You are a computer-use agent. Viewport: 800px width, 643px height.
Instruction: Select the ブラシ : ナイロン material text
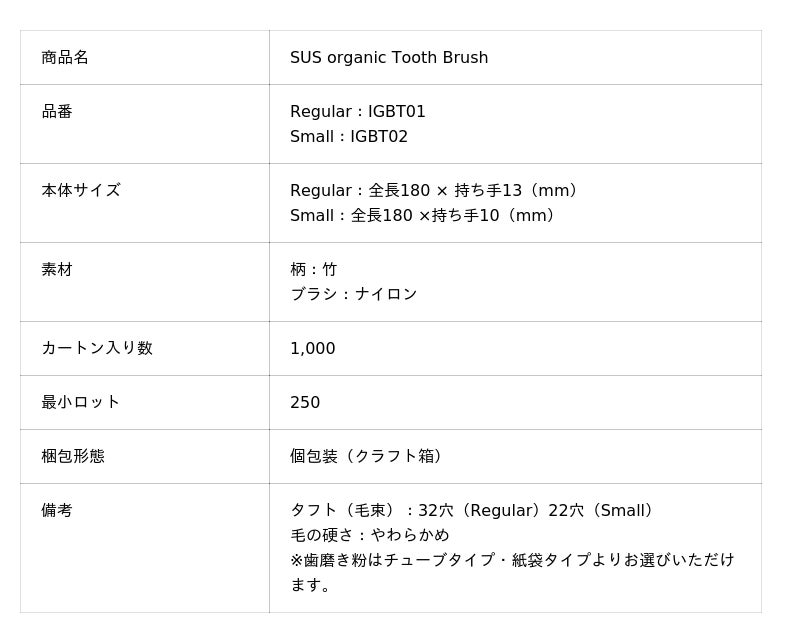pyautogui.click(x=354, y=295)
